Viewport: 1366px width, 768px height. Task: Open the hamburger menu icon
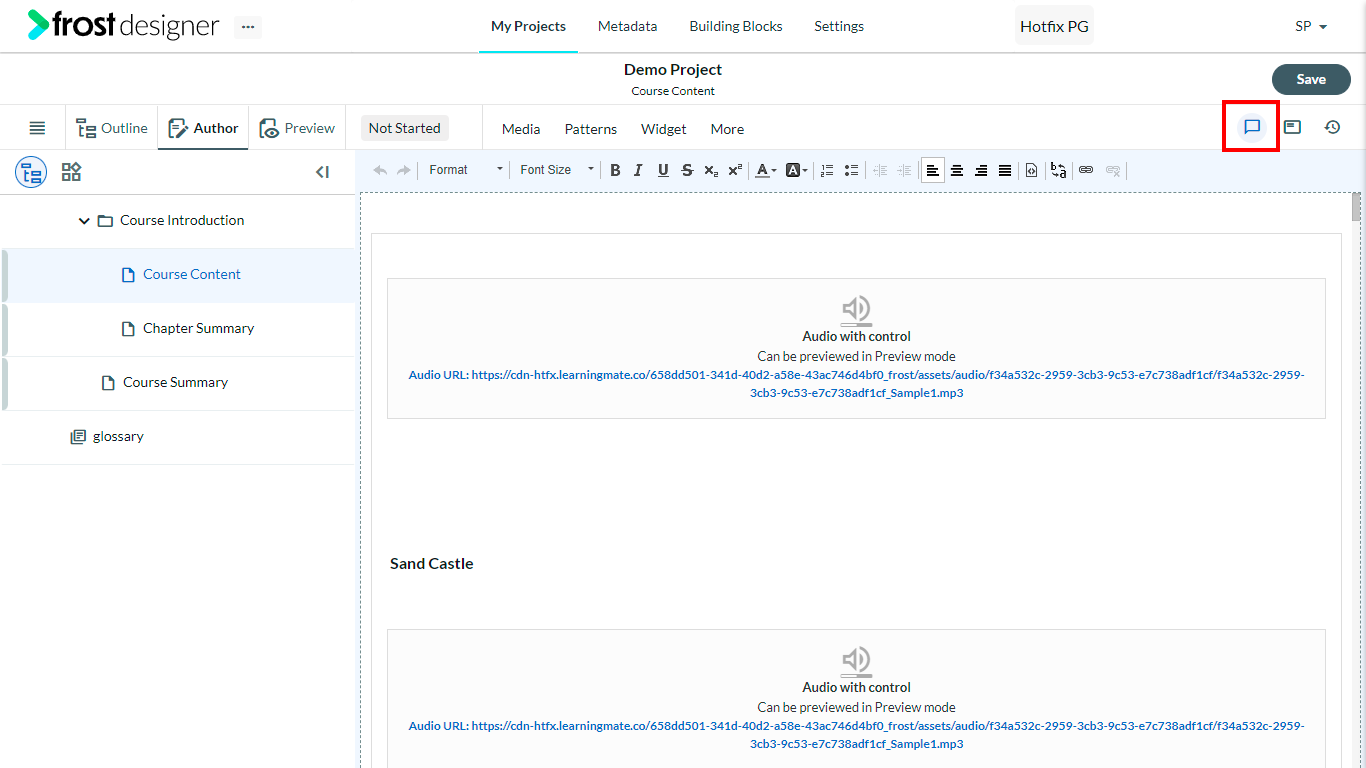[37, 128]
